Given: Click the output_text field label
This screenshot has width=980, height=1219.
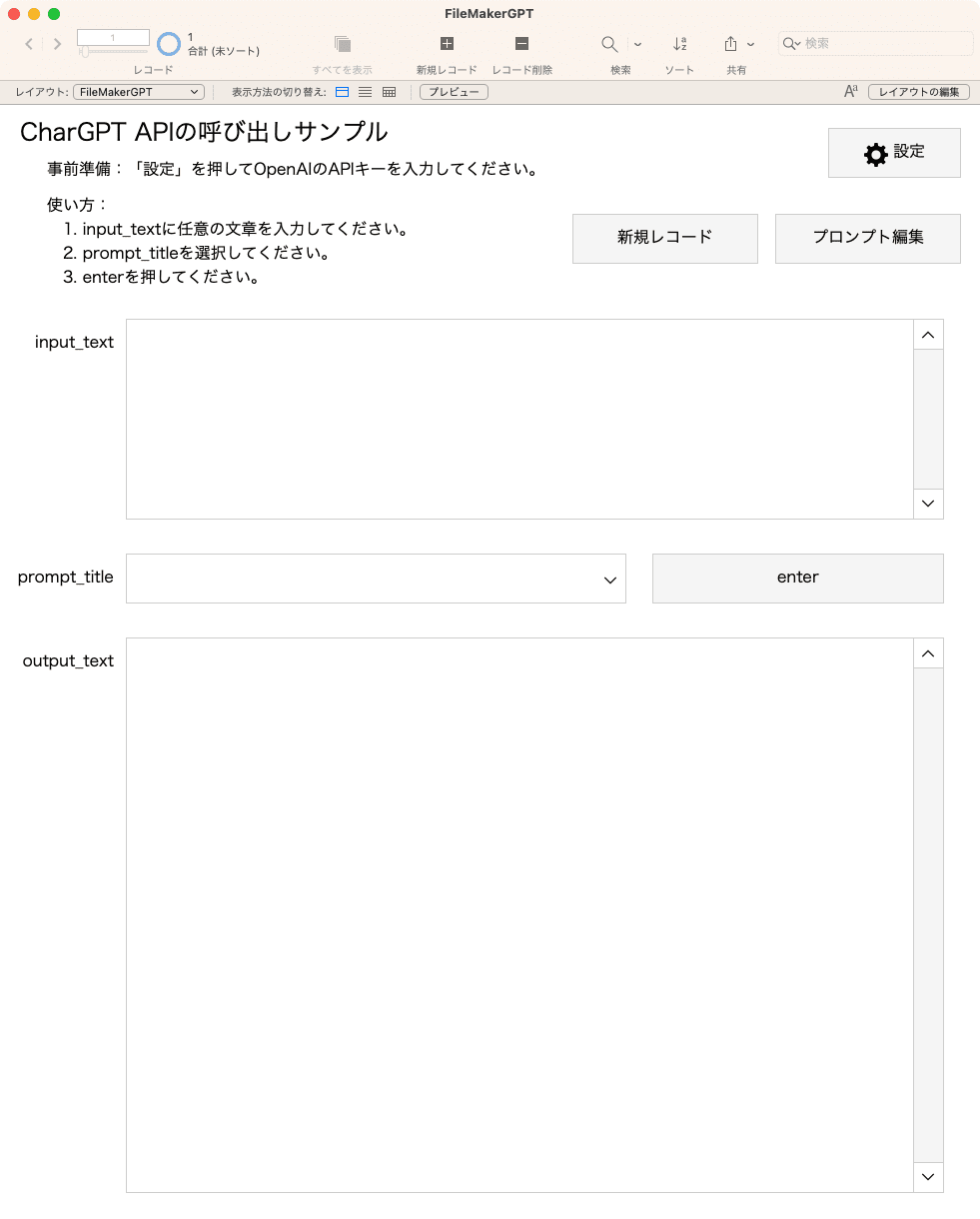Looking at the screenshot, I should (68, 661).
